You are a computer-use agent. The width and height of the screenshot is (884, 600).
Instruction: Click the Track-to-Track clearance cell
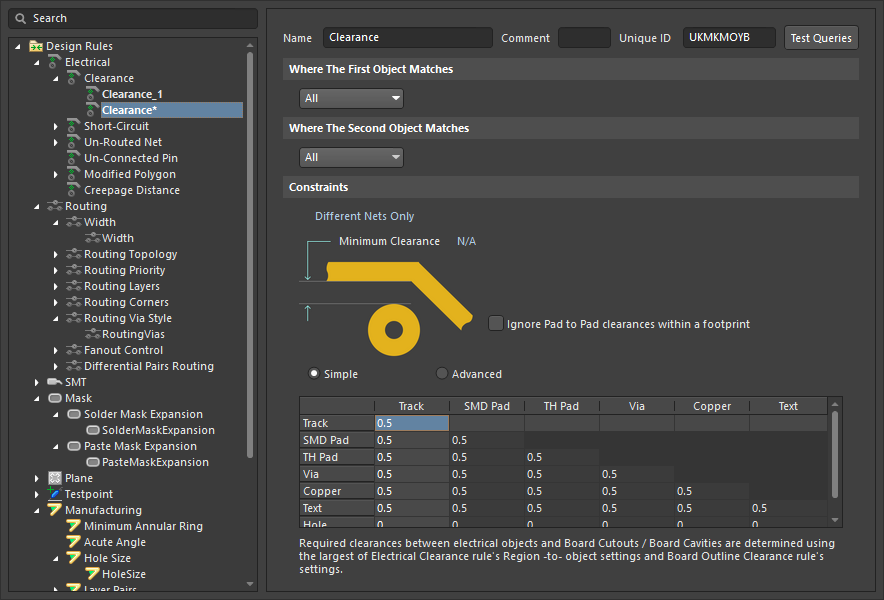pyautogui.click(x=412, y=423)
